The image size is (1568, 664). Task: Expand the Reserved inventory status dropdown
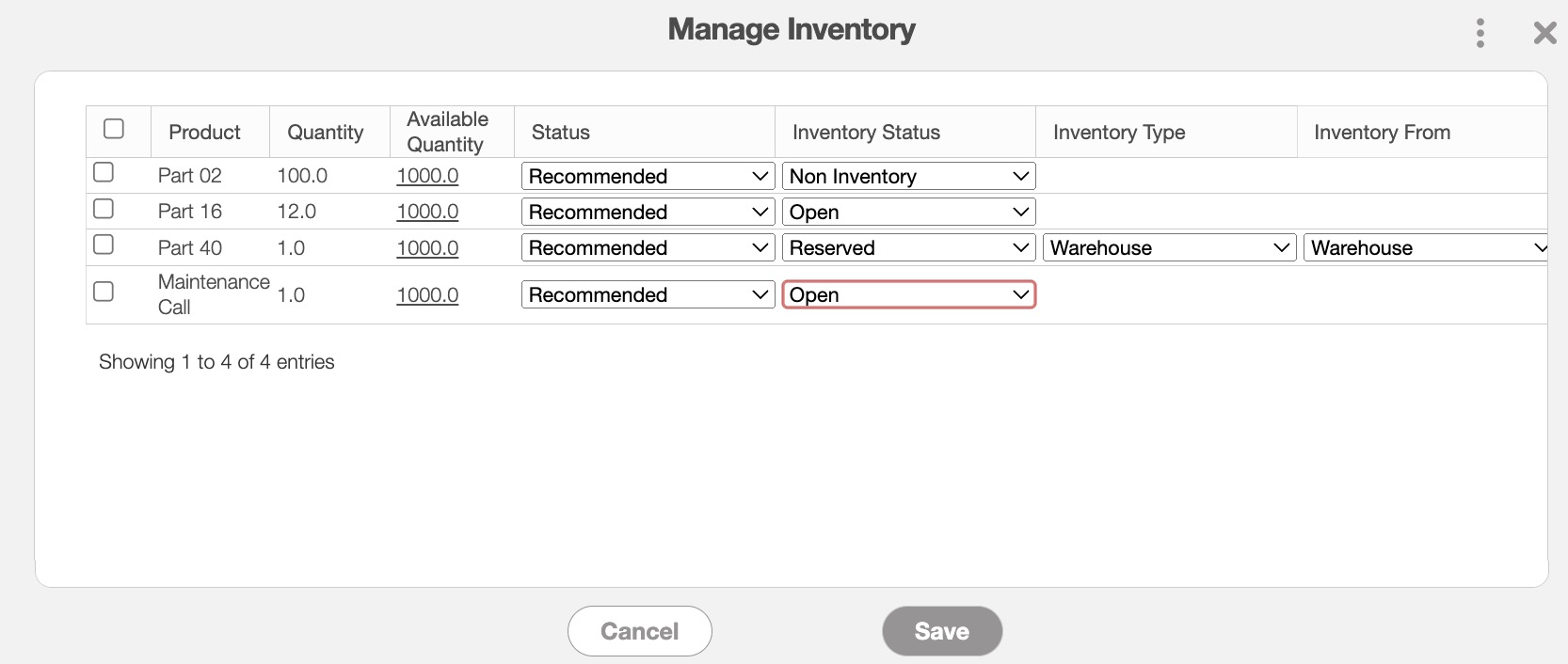[908, 248]
